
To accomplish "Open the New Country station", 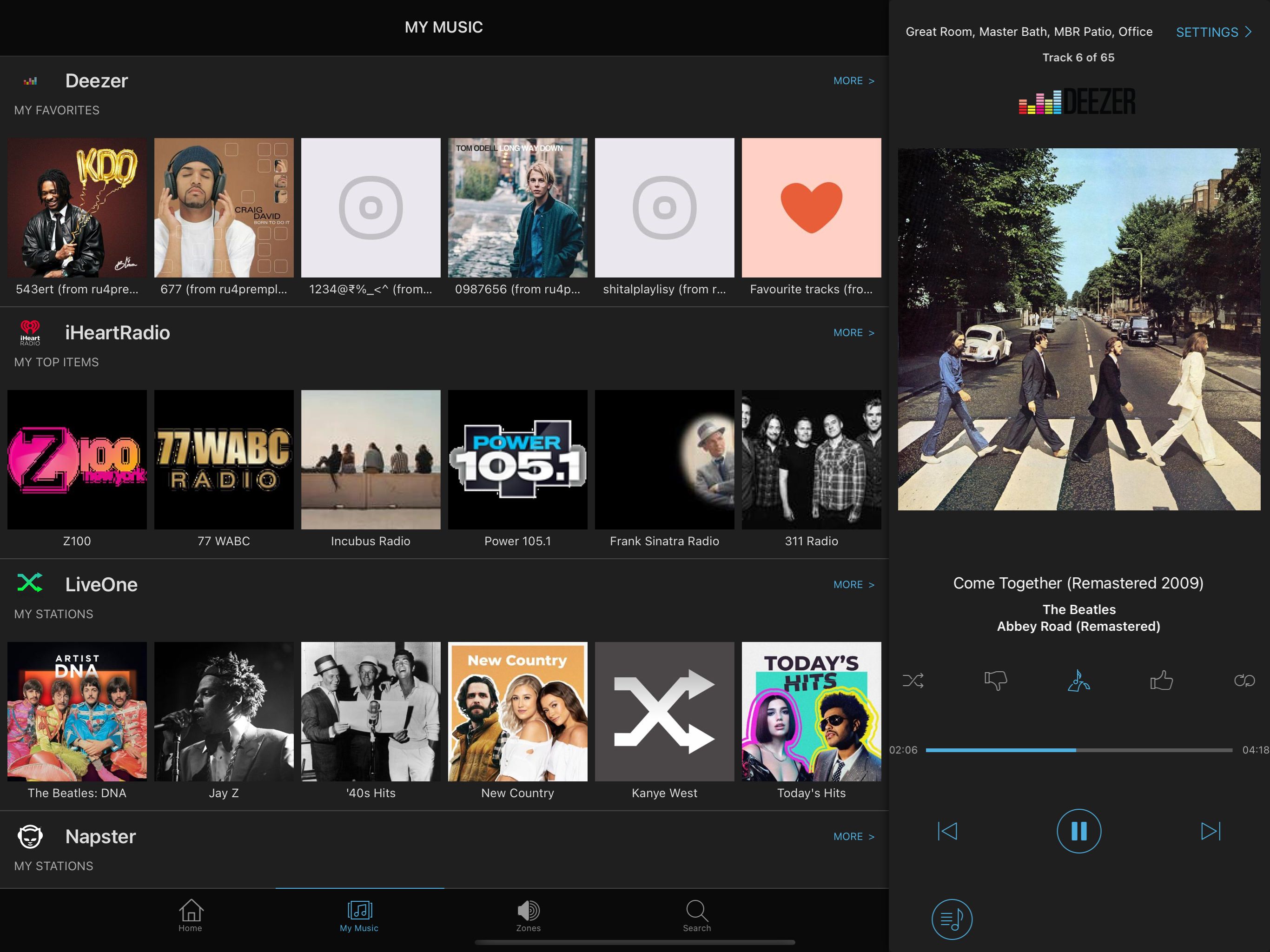I will point(518,712).
